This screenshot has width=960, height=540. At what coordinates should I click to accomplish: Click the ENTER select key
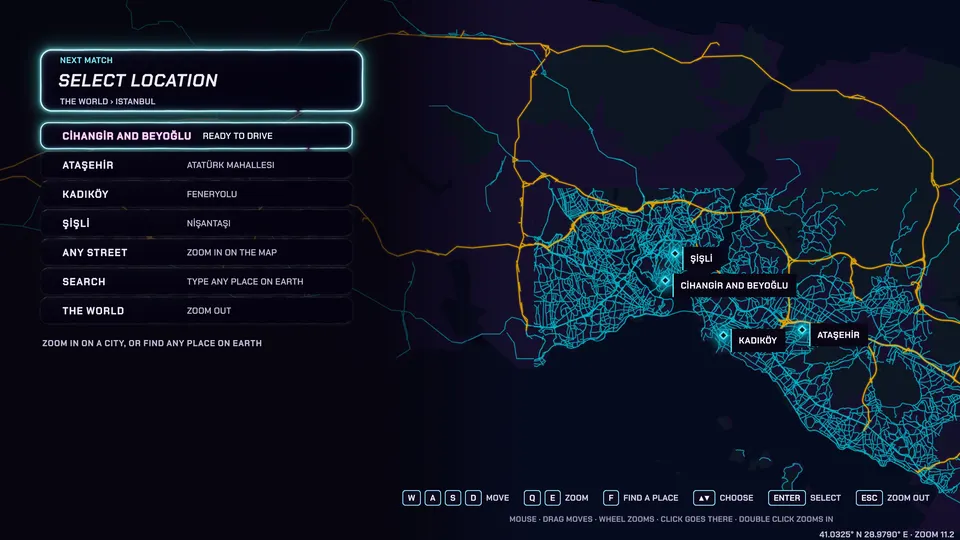(x=787, y=498)
